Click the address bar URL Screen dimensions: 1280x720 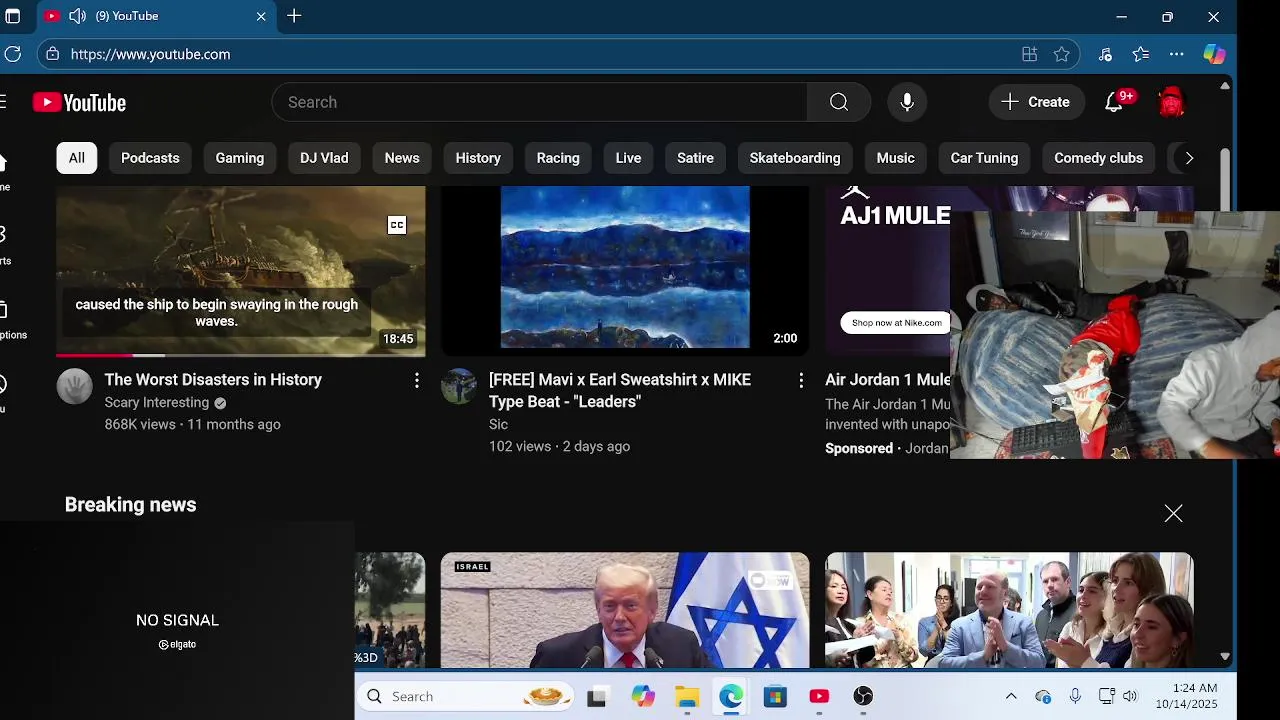click(150, 54)
